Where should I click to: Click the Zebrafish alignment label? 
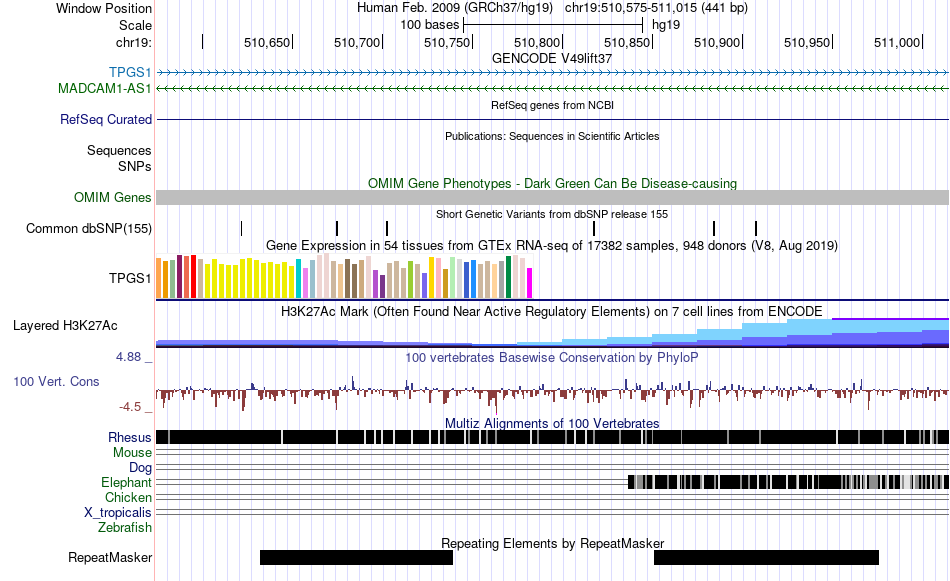pos(125,528)
